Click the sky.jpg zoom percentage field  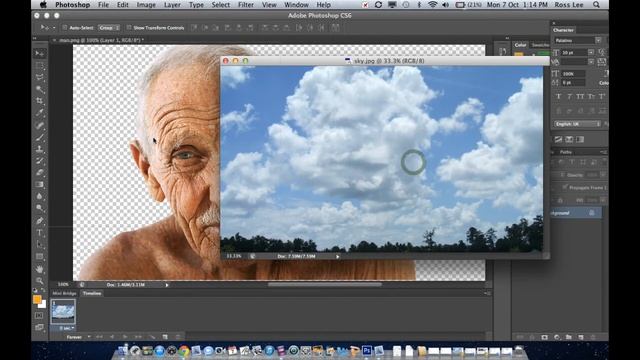pyautogui.click(x=234, y=256)
